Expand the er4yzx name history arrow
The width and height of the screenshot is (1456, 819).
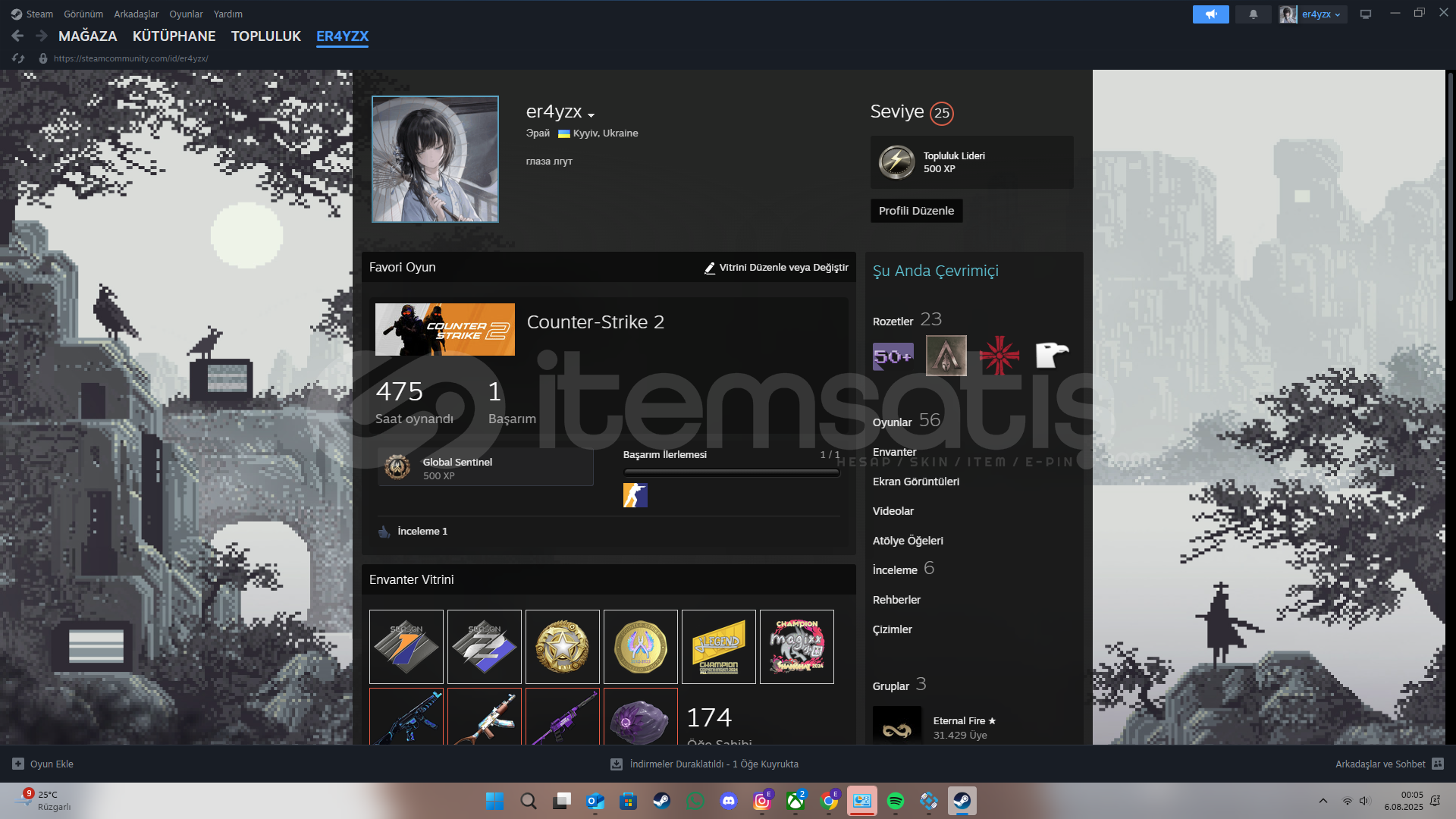coord(591,115)
